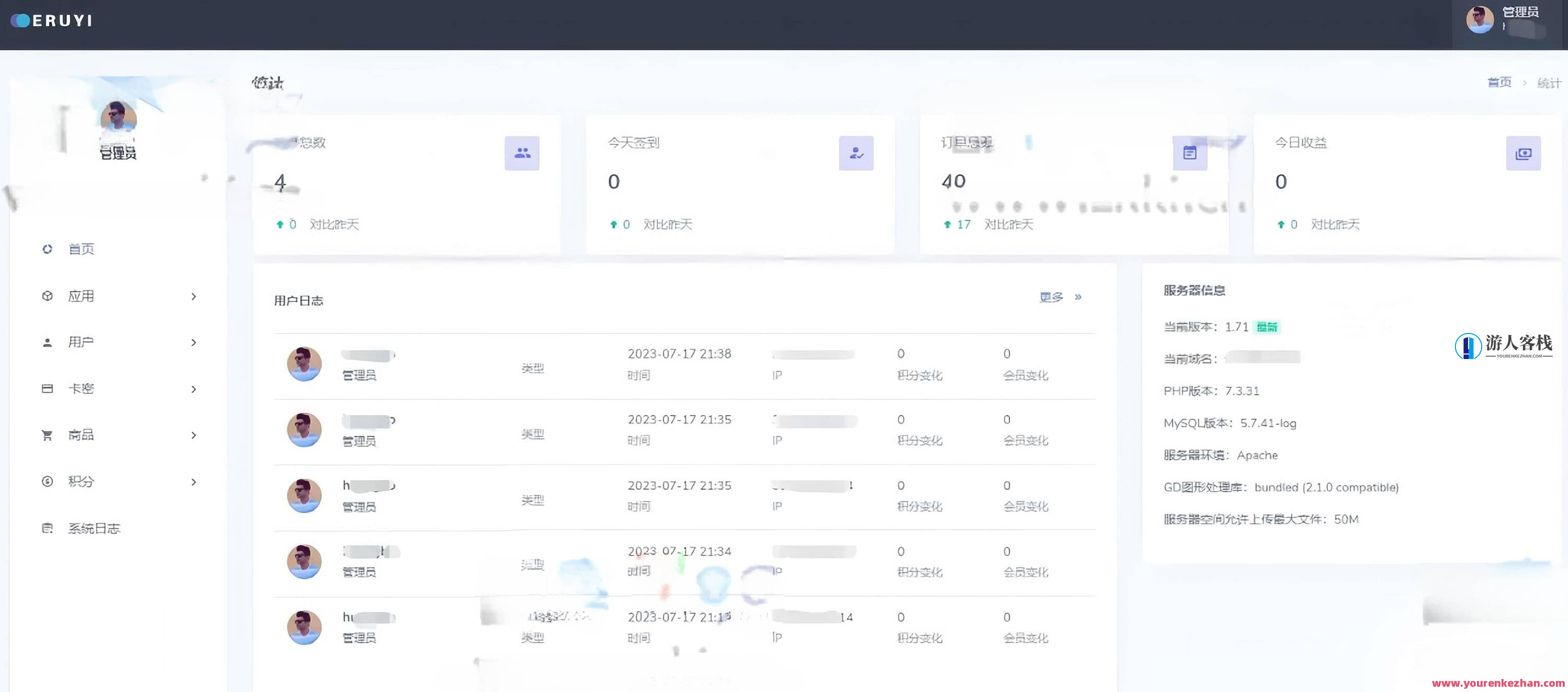Click the 更多 link in 用户日志 panel
Image resolution: width=1568 pixels, height=692 pixels.
tap(1051, 298)
